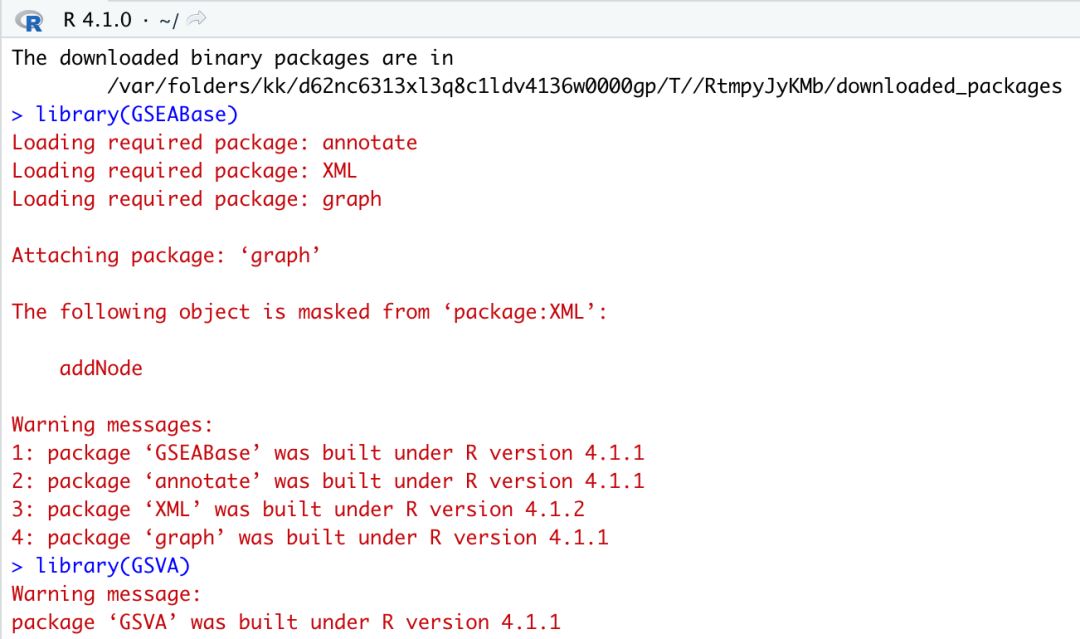This screenshot has height=639, width=1080.
Task: Click the 'Attaching package: graph' message
Action: [166, 255]
